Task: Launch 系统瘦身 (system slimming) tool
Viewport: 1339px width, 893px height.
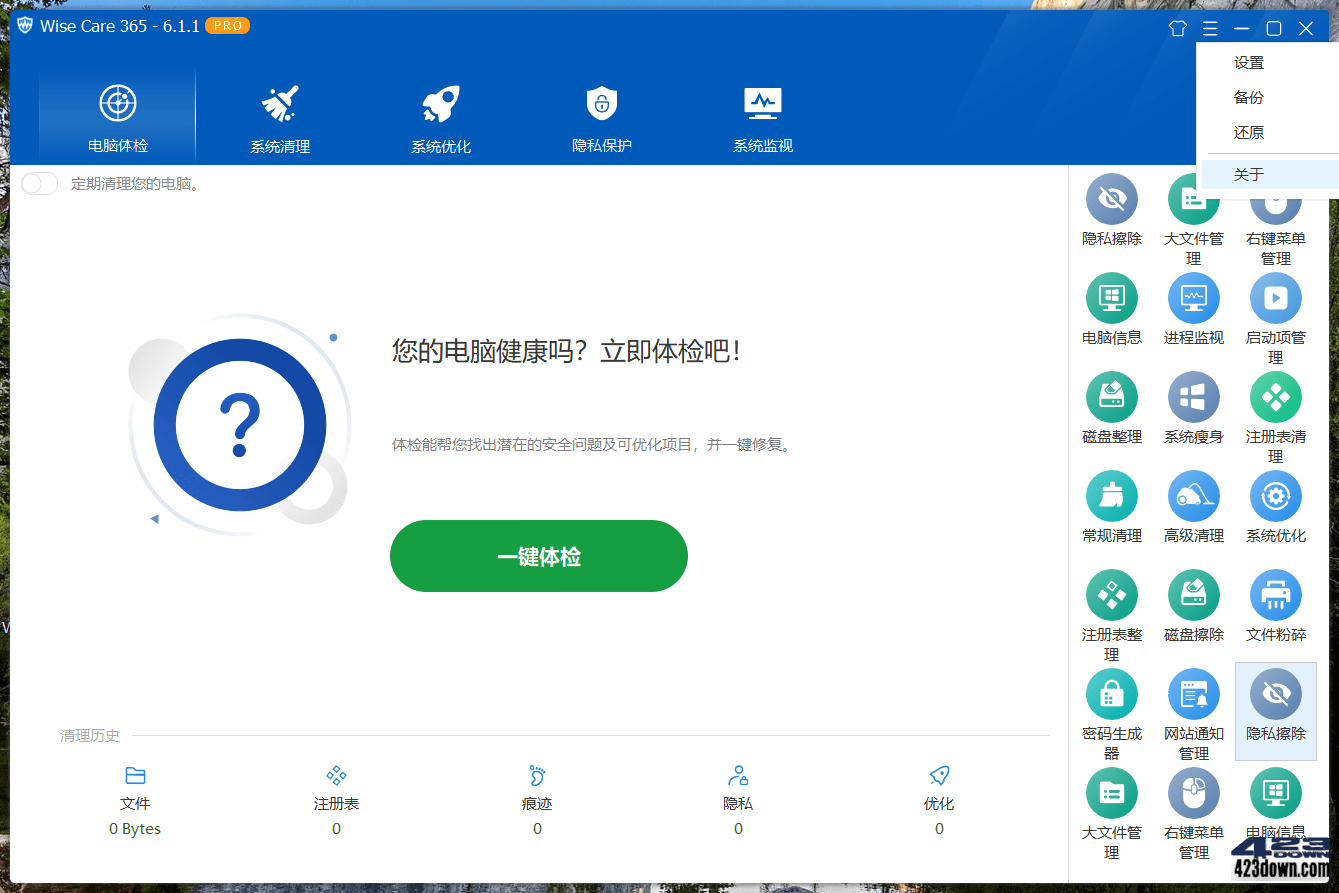Action: tap(1193, 397)
